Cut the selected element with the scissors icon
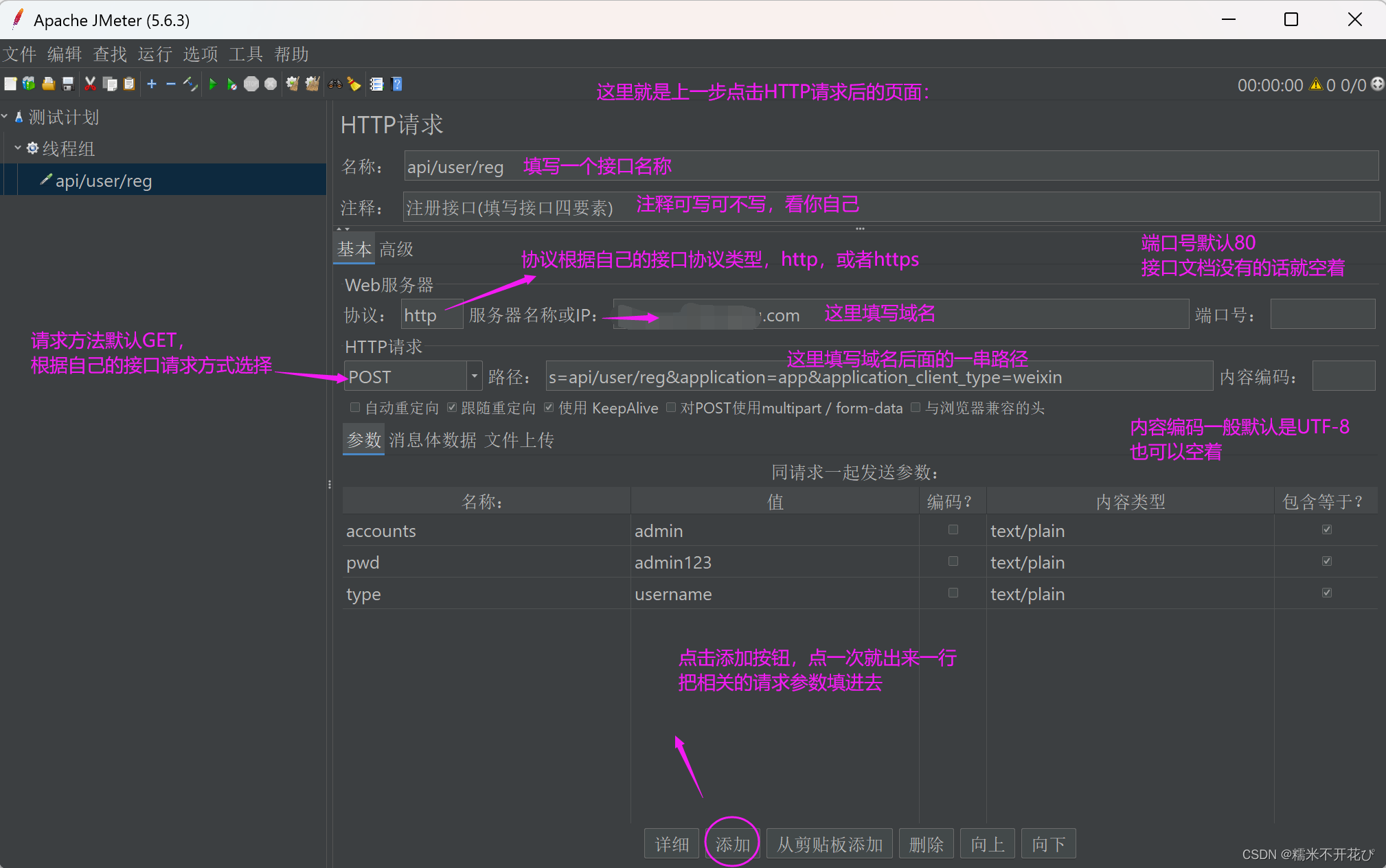The image size is (1386, 868). (x=90, y=84)
